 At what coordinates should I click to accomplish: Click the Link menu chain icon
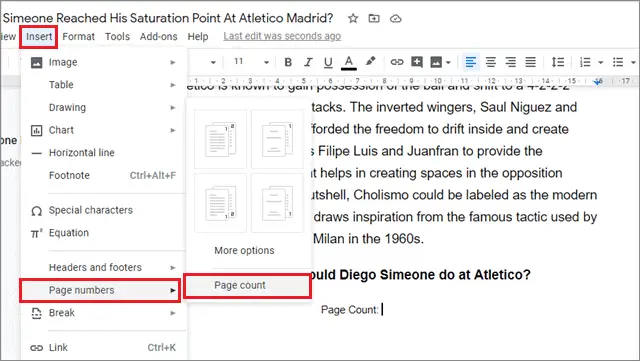(x=36, y=348)
